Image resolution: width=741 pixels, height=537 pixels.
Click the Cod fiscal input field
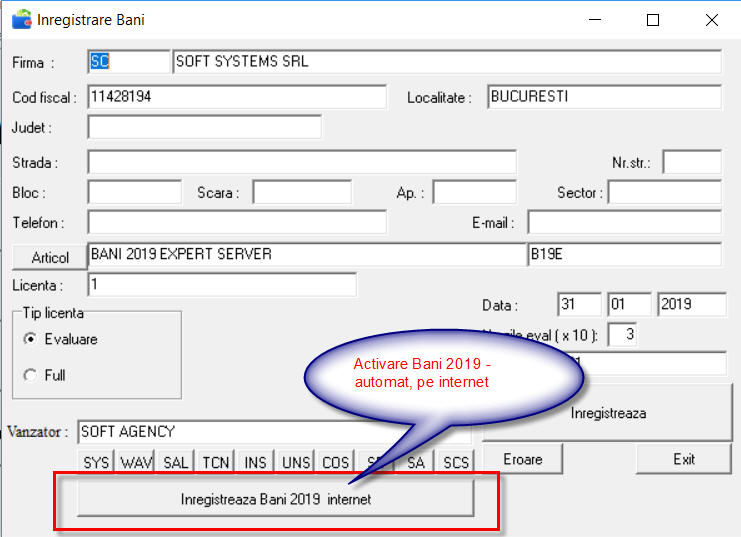237,97
